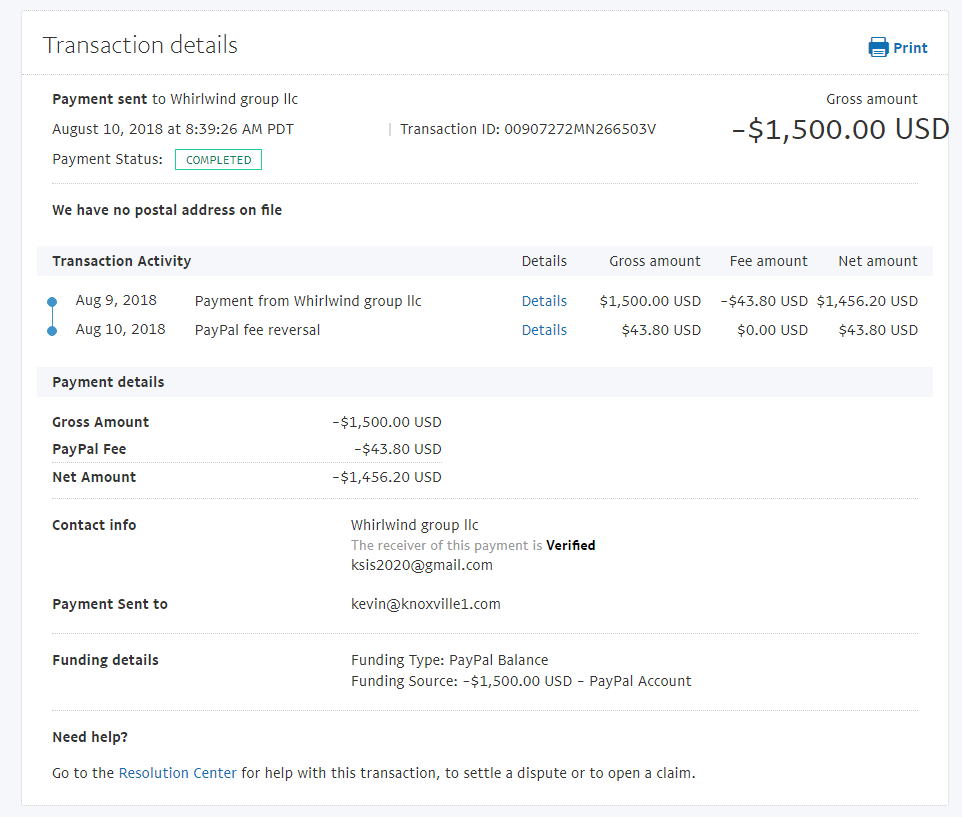
Task: Click the no postal address on file notice
Action: tap(167, 210)
